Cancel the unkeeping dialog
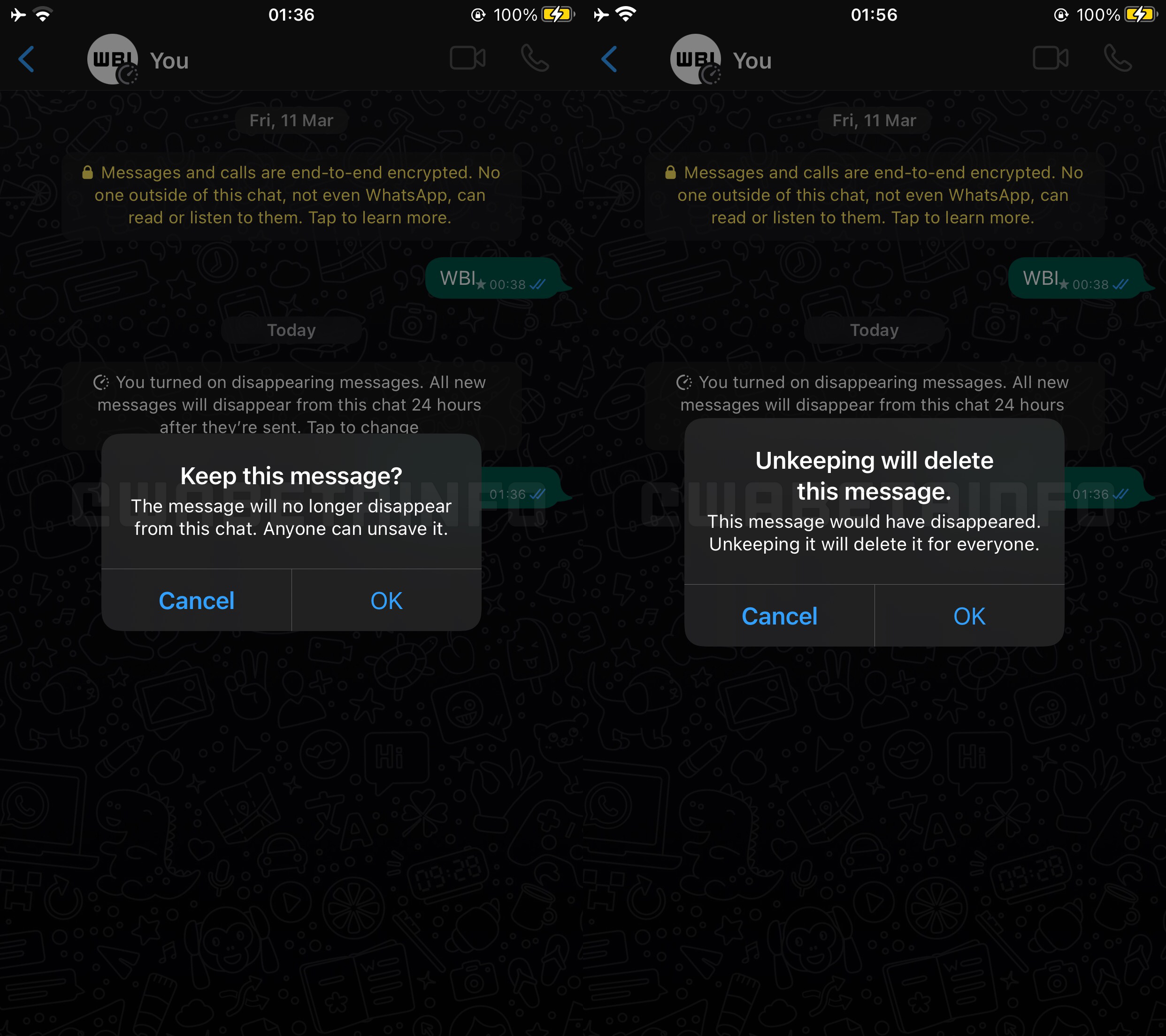The width and height of the screenshot is (1166, 1036). (779, 615)
